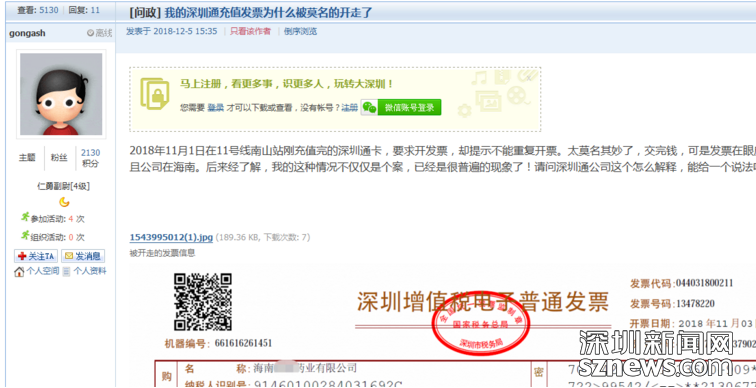Click the 参加活动: 4 次 text
The image size is (756, 388).
pyautogui.click(x=57, y=219)
